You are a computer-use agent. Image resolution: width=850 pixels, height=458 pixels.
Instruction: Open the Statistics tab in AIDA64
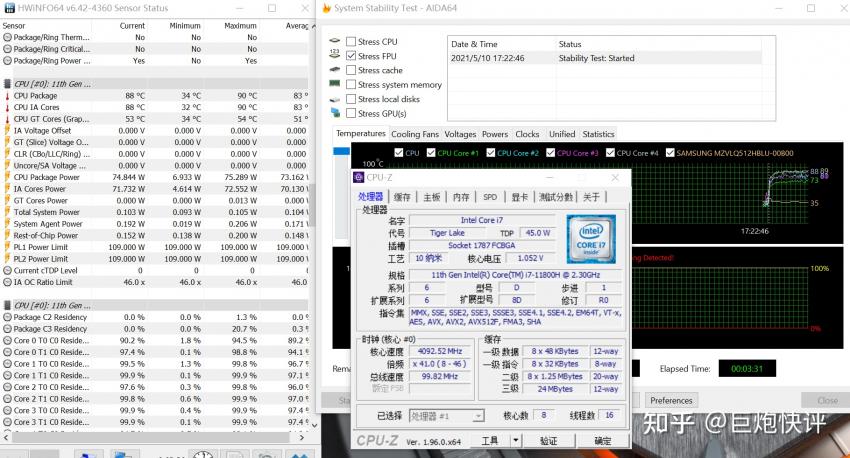(x=598, y=134)
